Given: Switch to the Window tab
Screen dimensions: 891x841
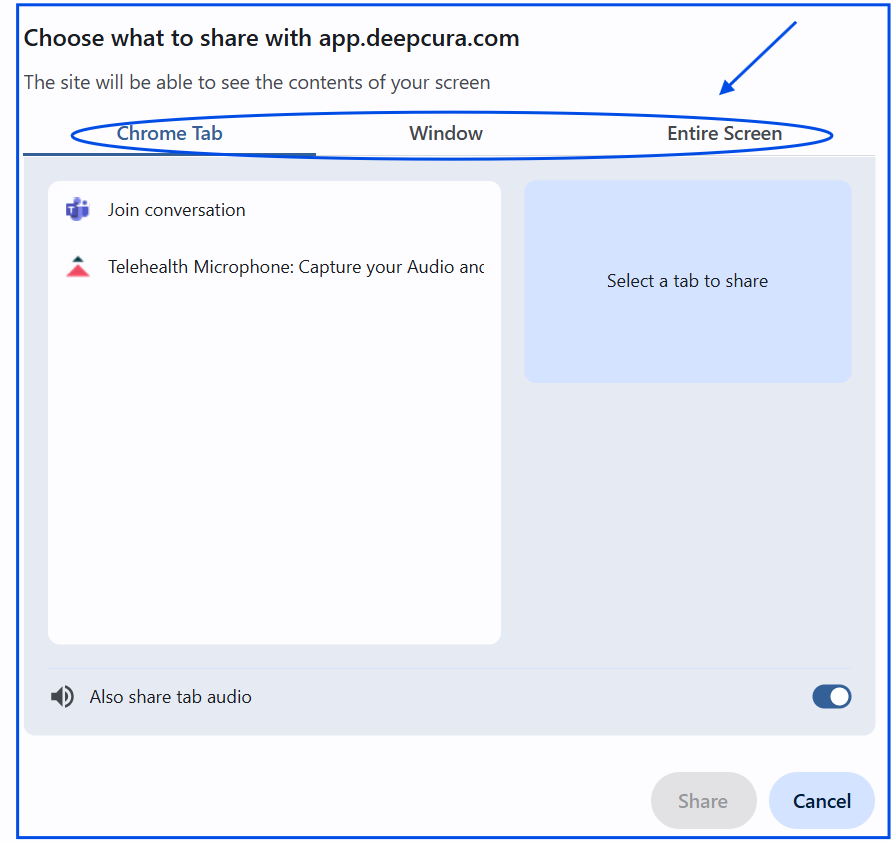Looking at the screenshot, I should pos(446,134).
